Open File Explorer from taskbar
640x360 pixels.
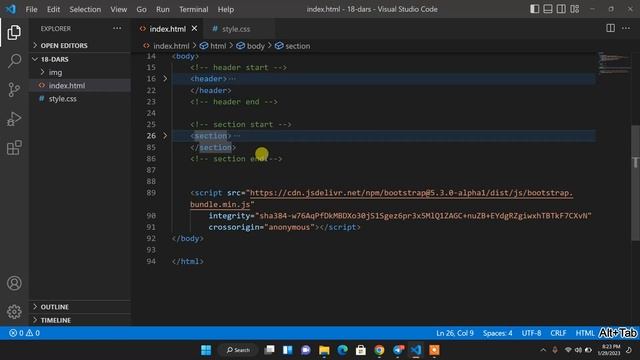pyautogui.click(x=324, y=350)
